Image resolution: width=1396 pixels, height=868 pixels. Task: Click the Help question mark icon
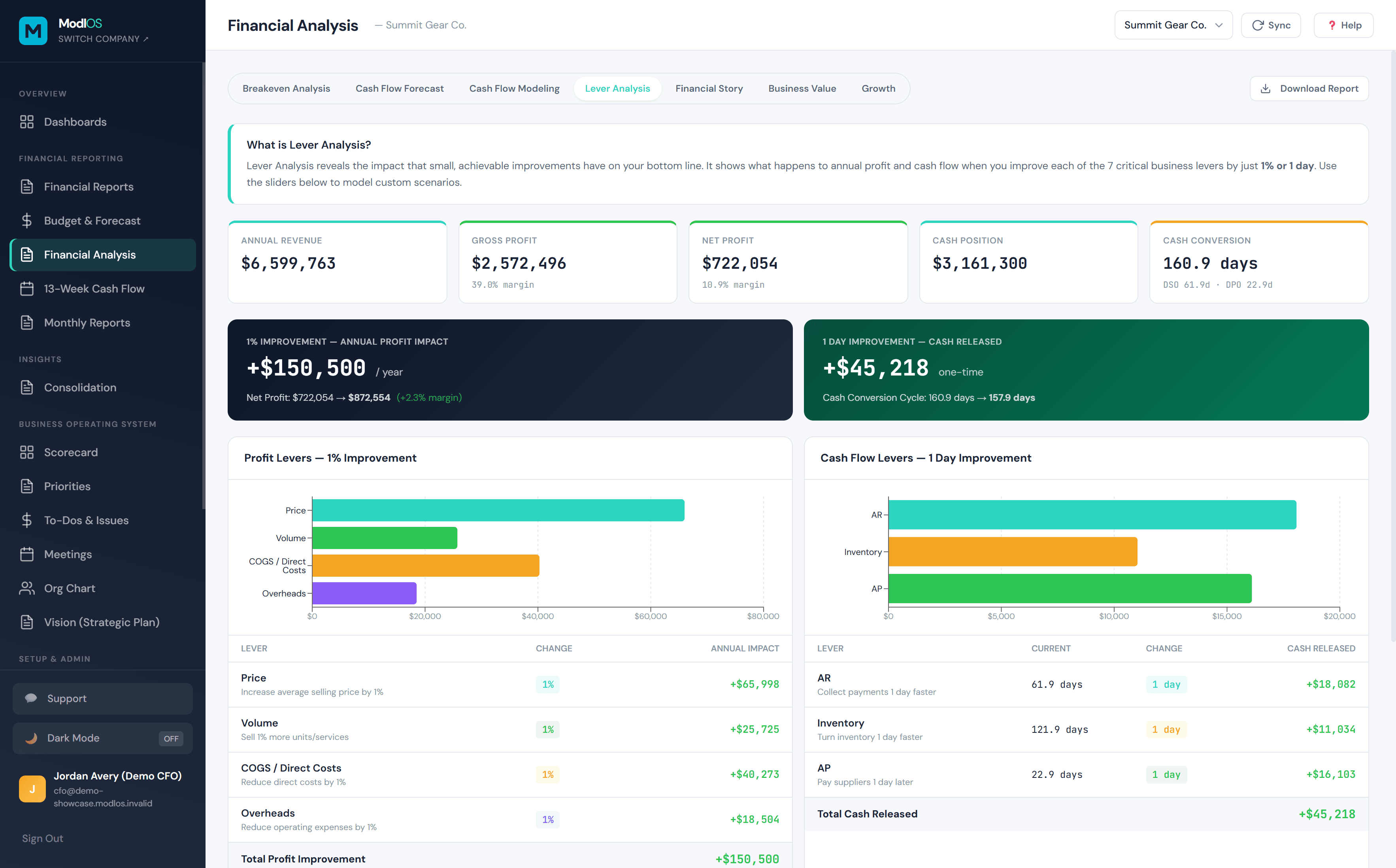[1332, 25]
